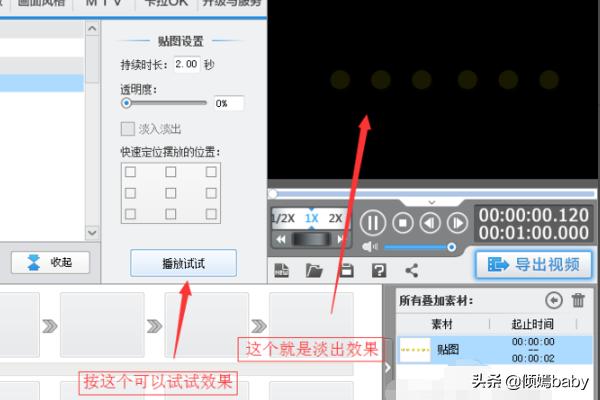Click the current time display 00:00:00.120
600x400 pixels.
[533, 215]
